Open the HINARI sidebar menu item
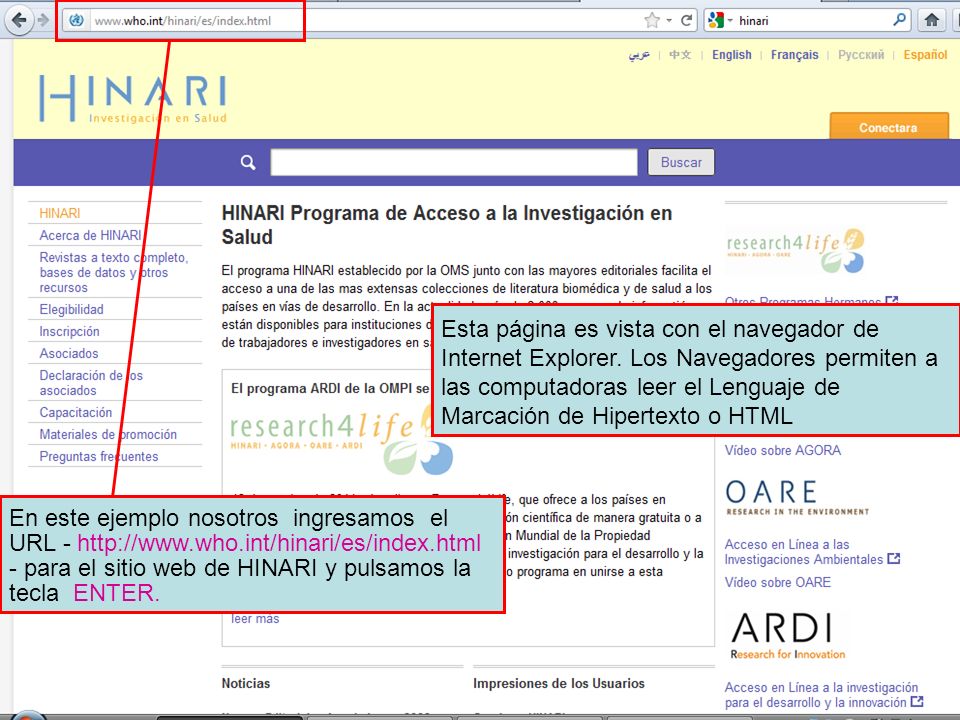 (59, 213)
